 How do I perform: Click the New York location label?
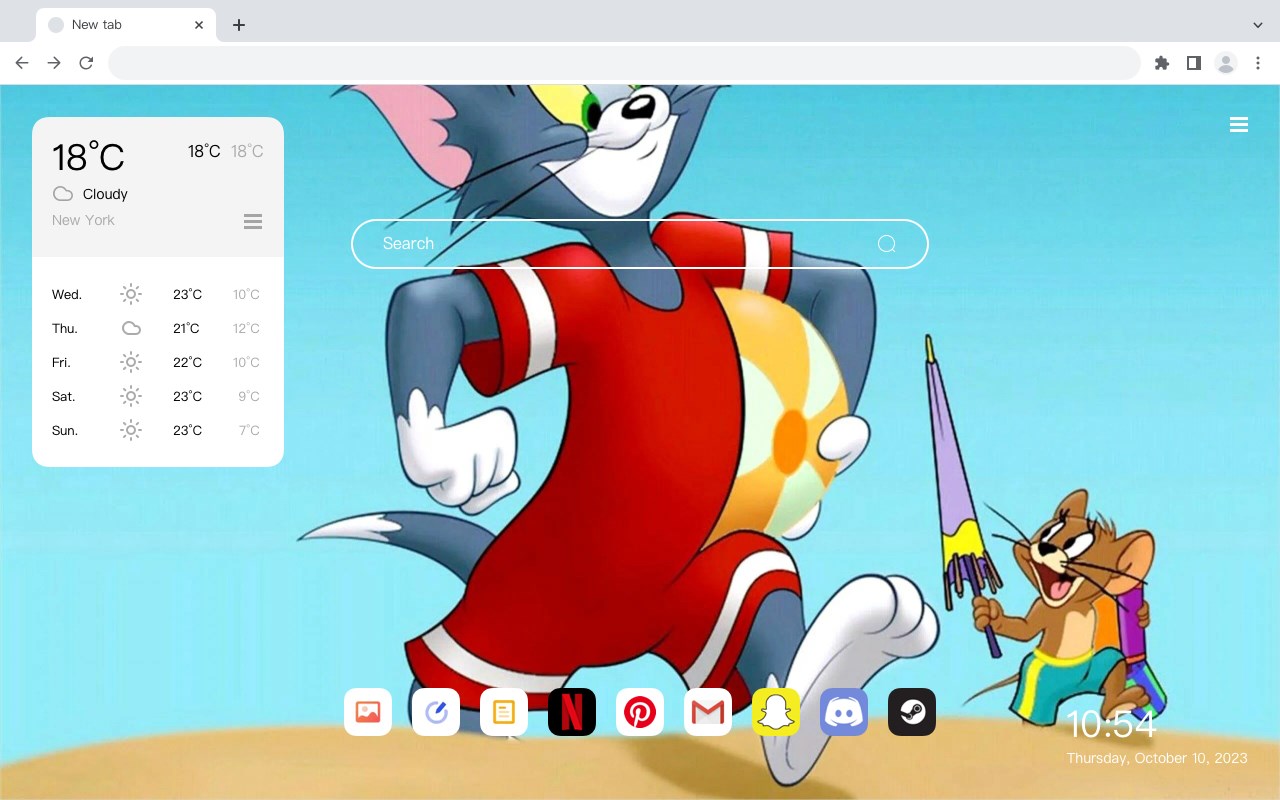point(83,220)
